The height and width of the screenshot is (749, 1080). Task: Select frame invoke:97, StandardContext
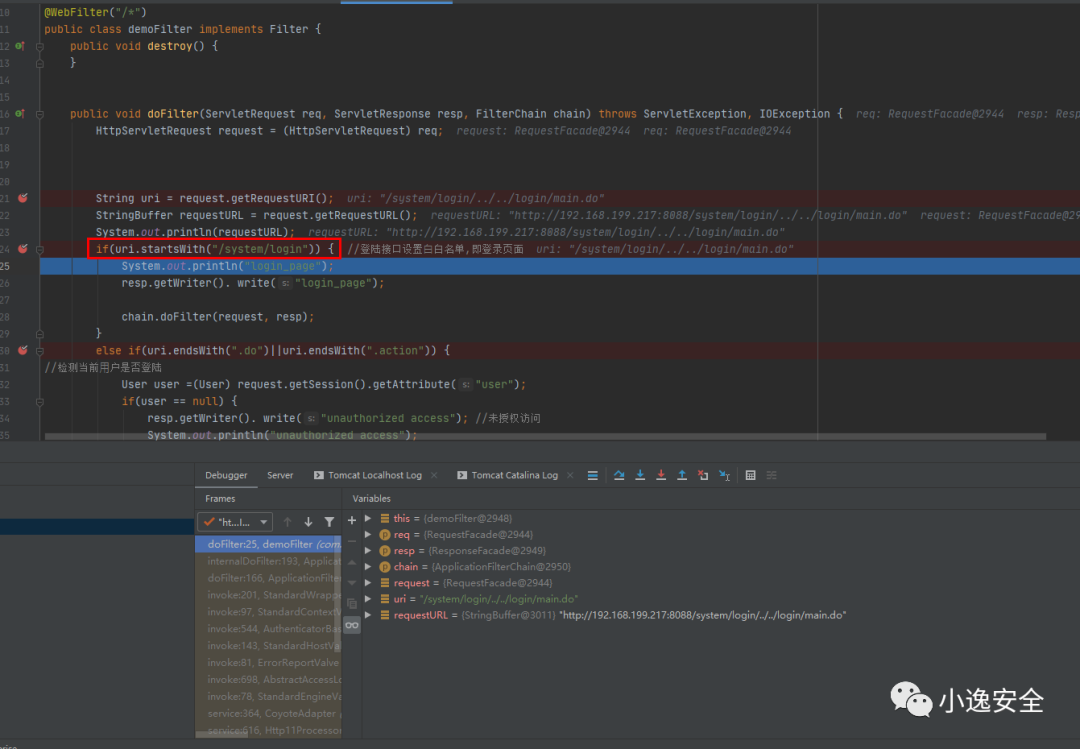point(269,612)
